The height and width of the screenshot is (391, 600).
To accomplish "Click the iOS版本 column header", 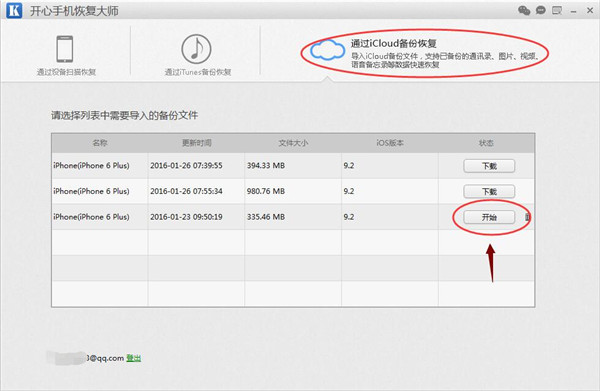I will tap(390, 143).
